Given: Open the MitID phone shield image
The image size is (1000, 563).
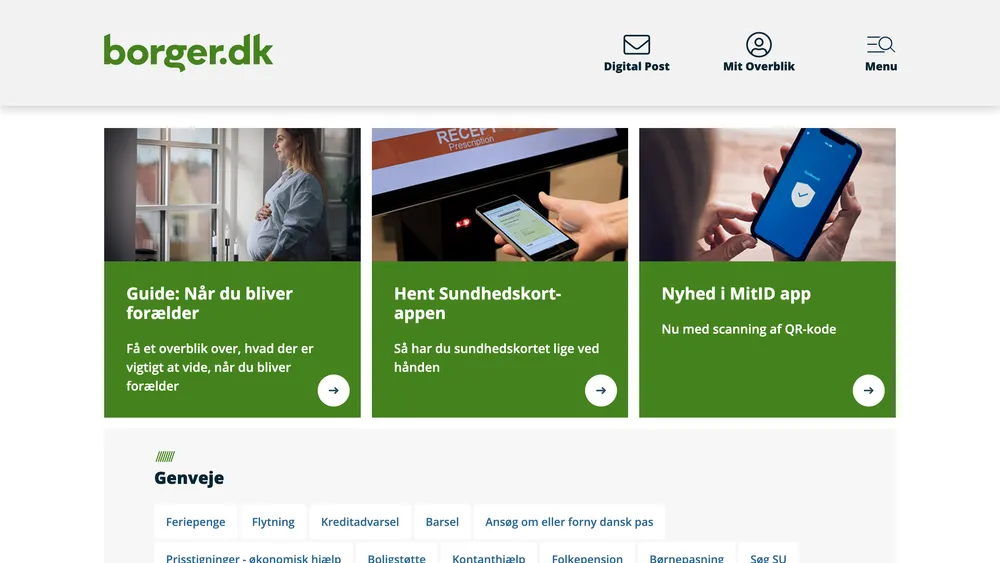Looking at the screenshot, I should pos(767,194).
